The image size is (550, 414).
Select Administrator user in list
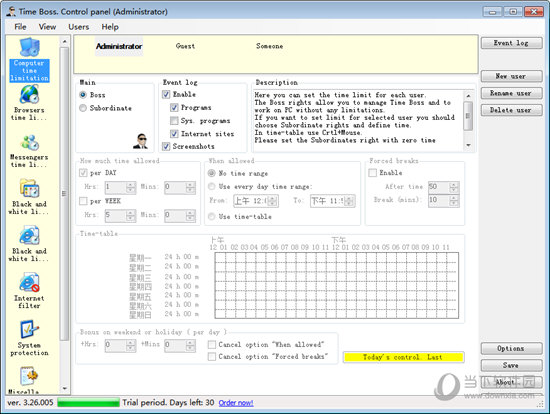119,46
